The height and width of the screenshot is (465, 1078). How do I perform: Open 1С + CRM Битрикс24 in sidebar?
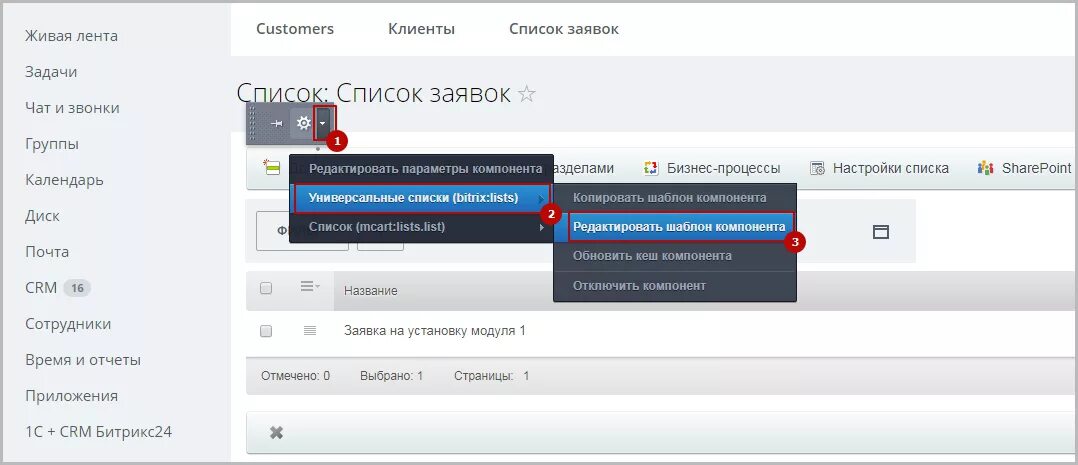(98, 432)
